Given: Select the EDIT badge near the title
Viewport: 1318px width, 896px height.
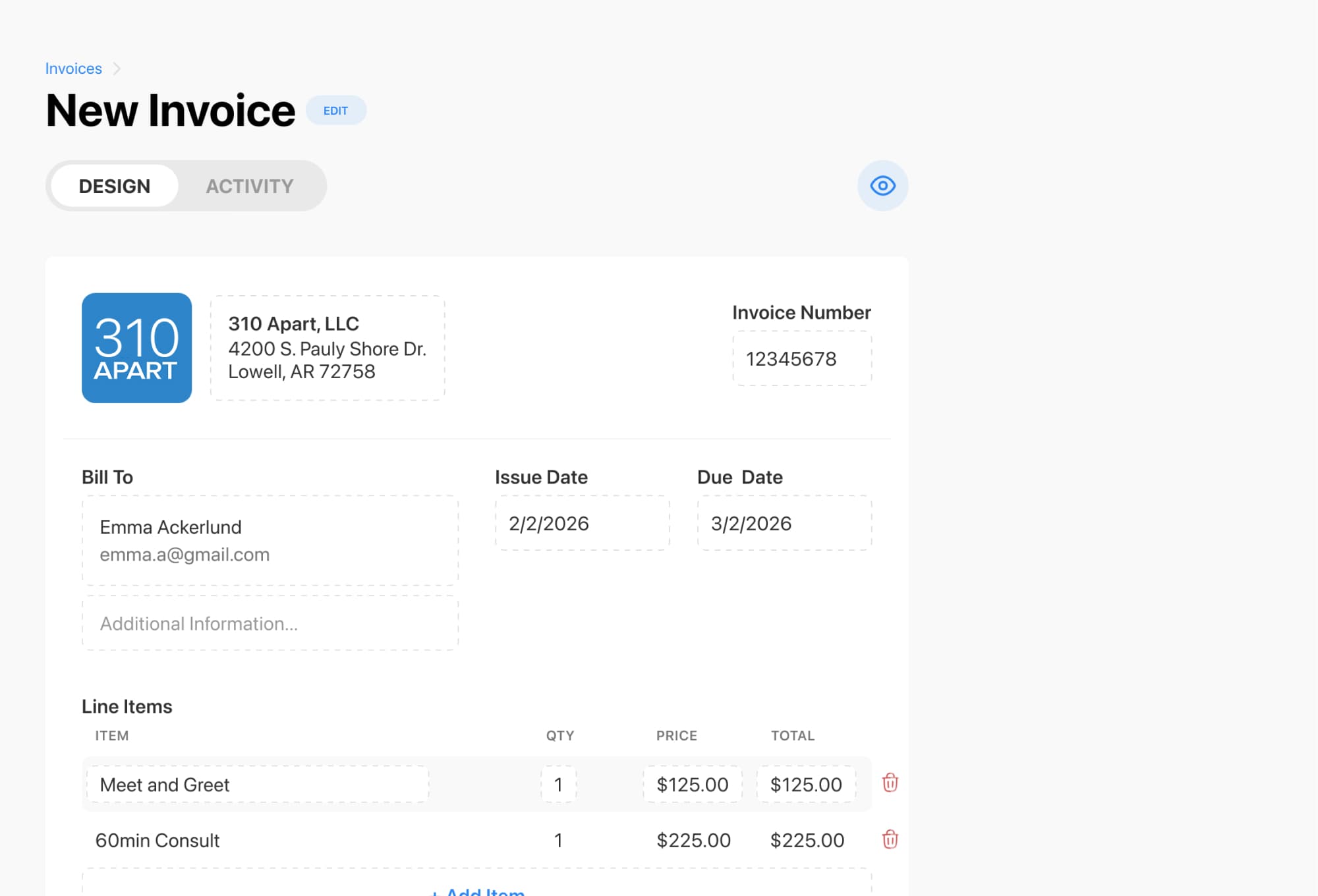Looking at the screenshot, I should click(336, 111).
